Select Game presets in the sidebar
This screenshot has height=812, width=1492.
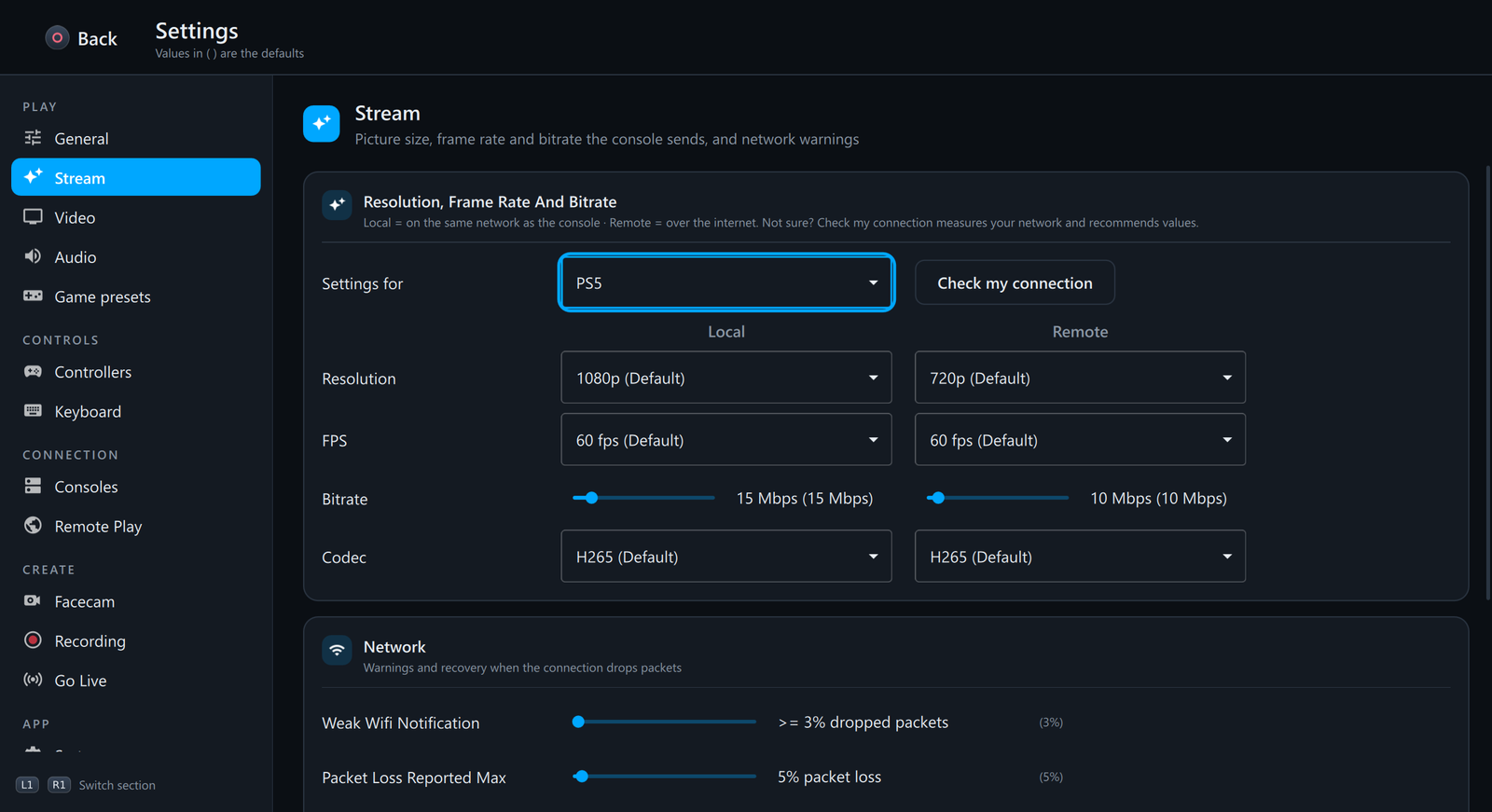136,296
